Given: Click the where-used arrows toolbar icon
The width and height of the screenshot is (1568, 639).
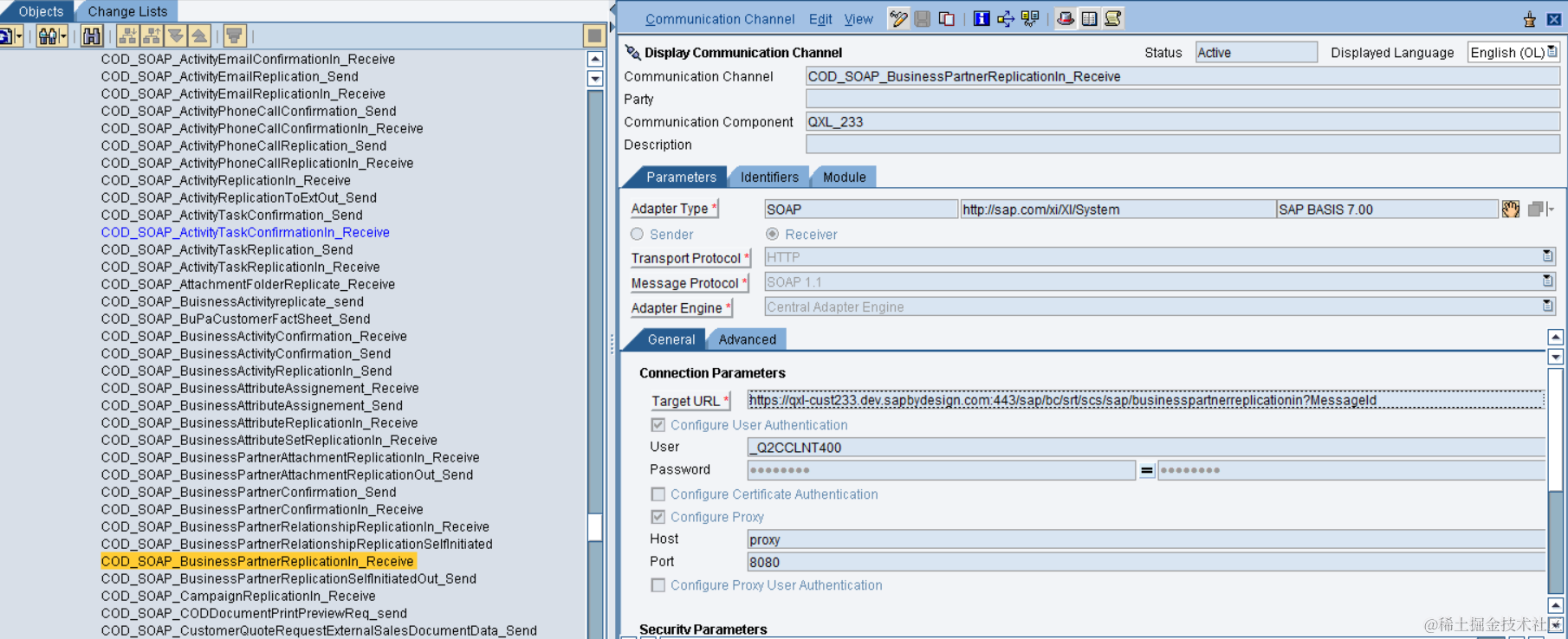Looking at the screenshot, I should 1006,18.
